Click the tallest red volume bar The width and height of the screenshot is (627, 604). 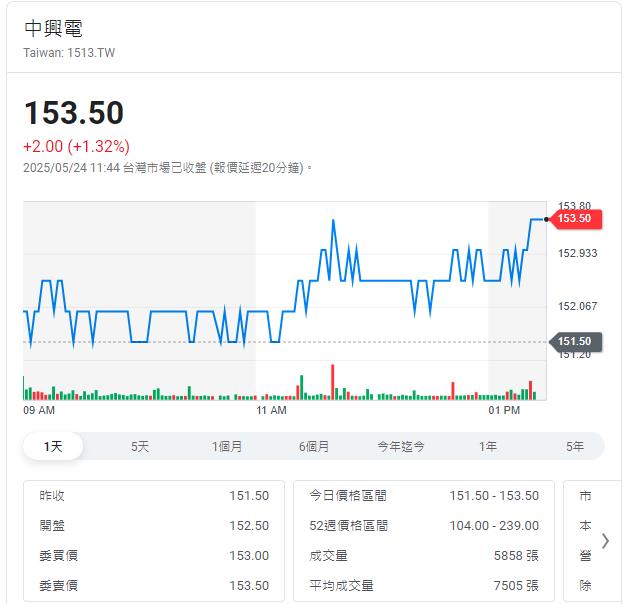point(332,382)
